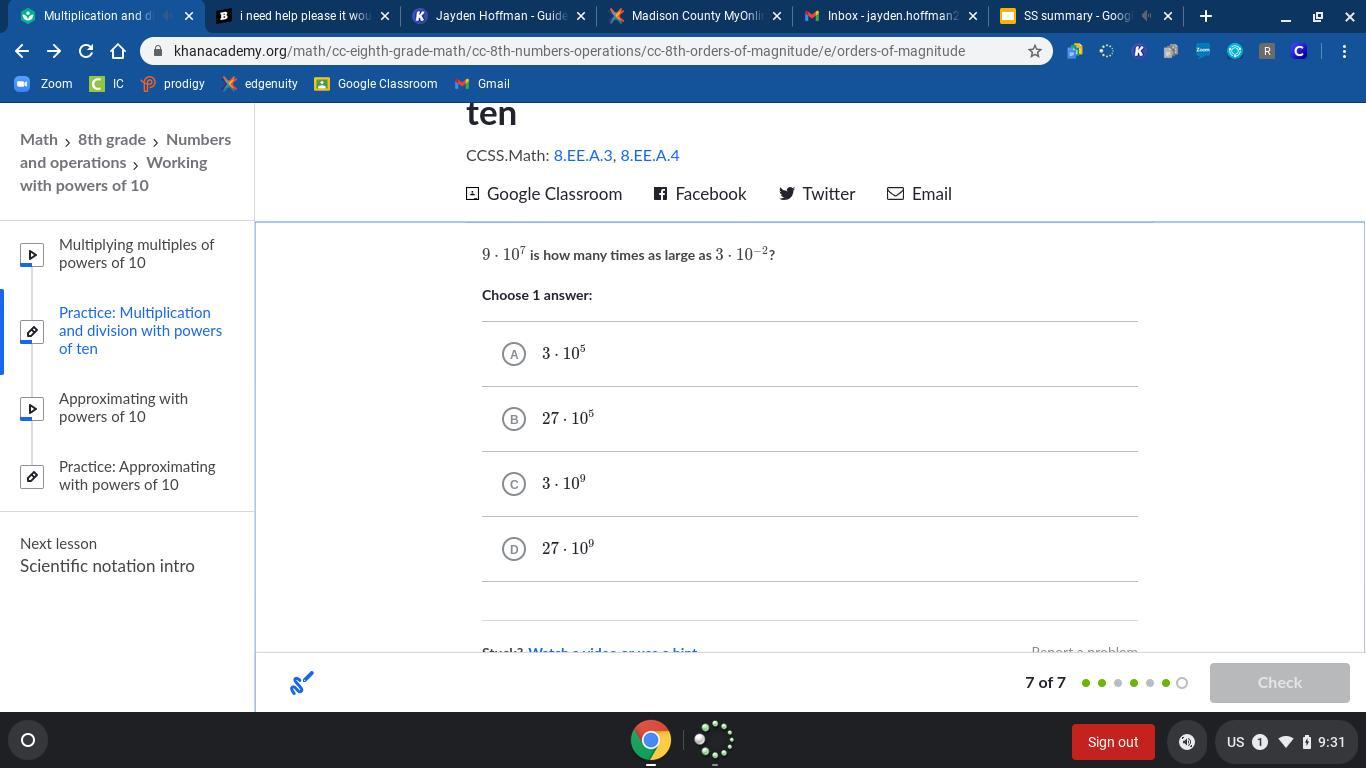Select answer choice B, 27 · 10^5

pyautogui.click(x=514, y=419)
